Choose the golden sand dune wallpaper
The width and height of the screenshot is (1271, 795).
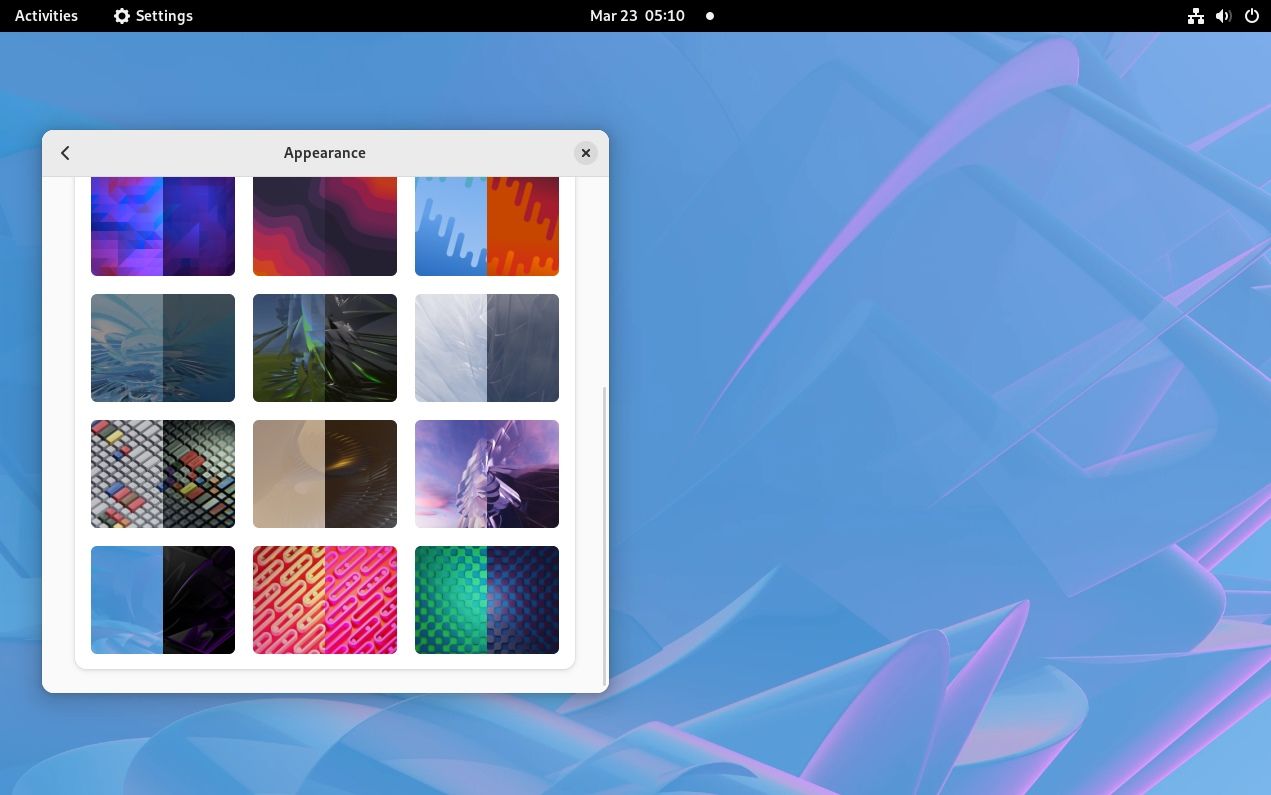pyautogui.click(x=324, y=473)
